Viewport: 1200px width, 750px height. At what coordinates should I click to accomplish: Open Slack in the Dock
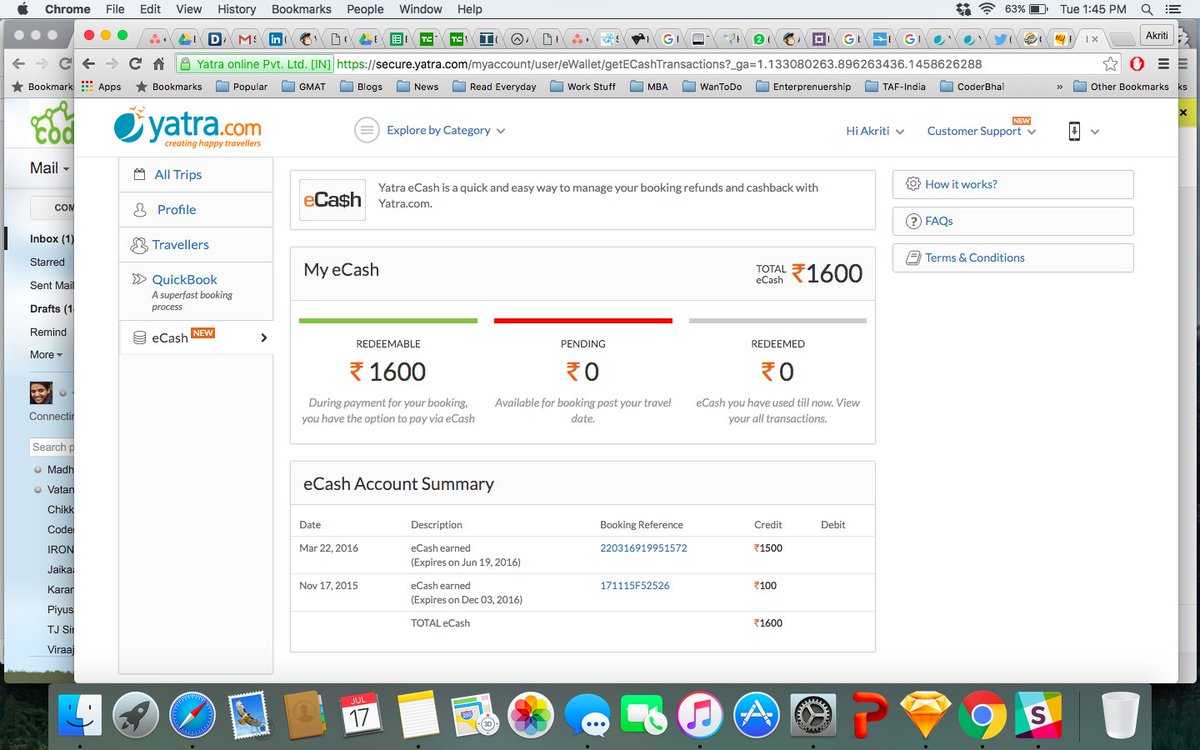pos(1039,715)
